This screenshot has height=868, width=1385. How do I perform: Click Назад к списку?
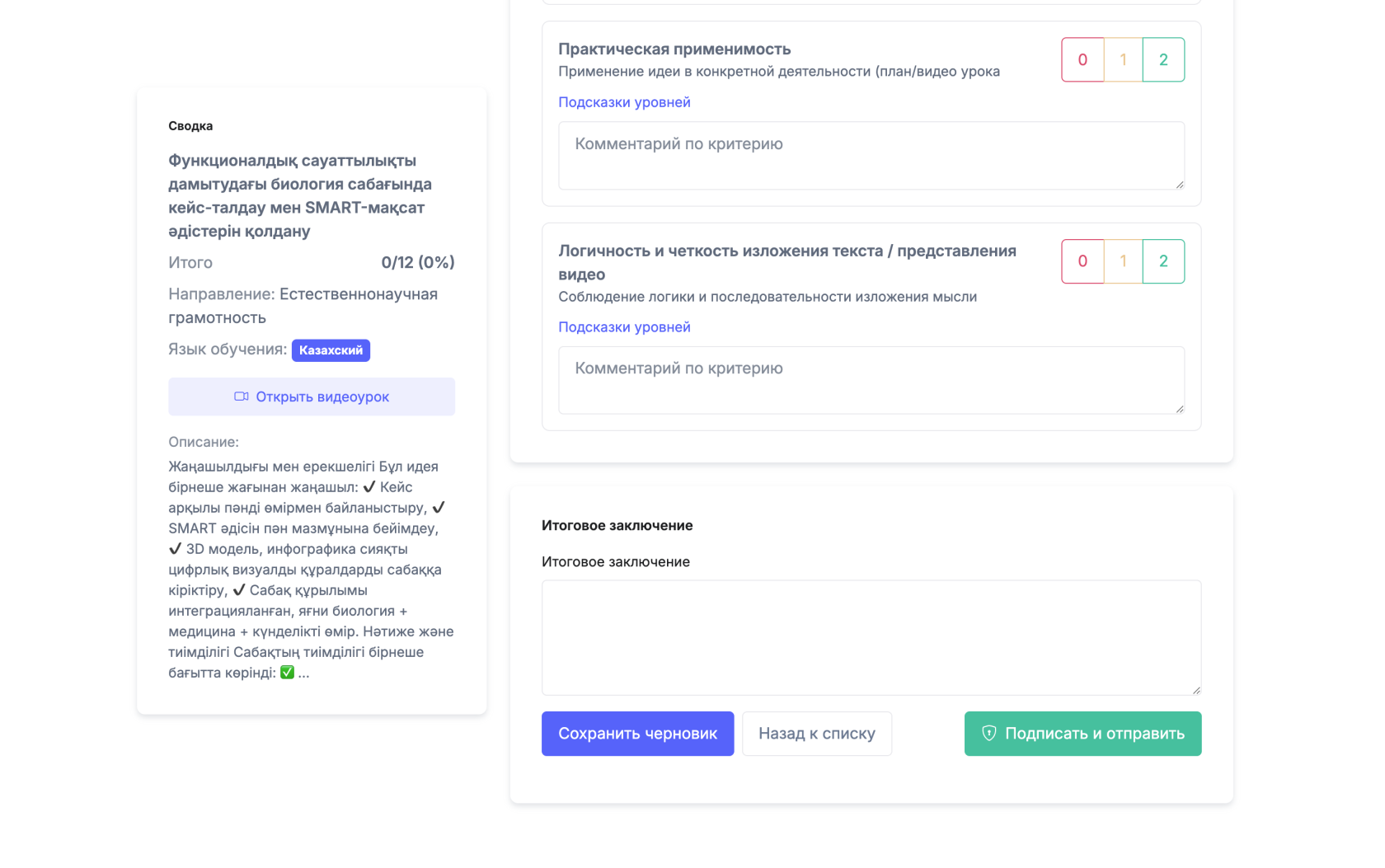[x=816, y=734]
